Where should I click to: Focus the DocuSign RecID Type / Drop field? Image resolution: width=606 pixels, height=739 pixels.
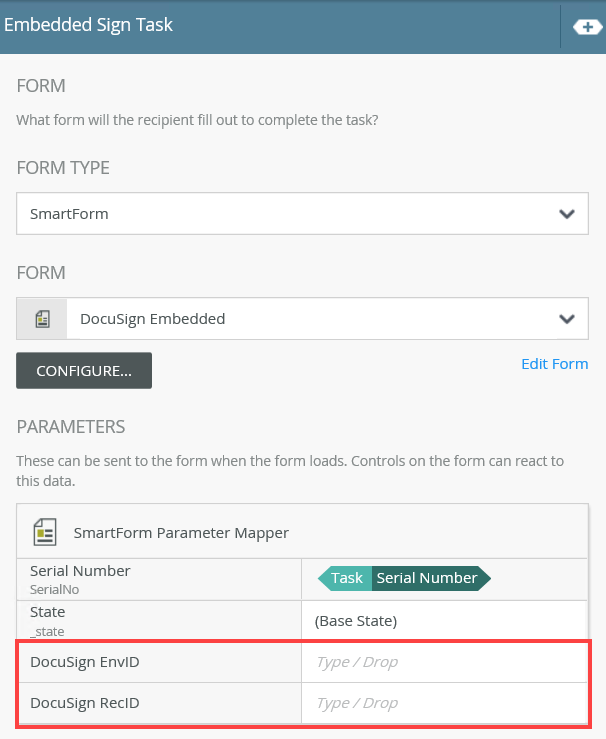pyautogui.click(x=445, y=703)
